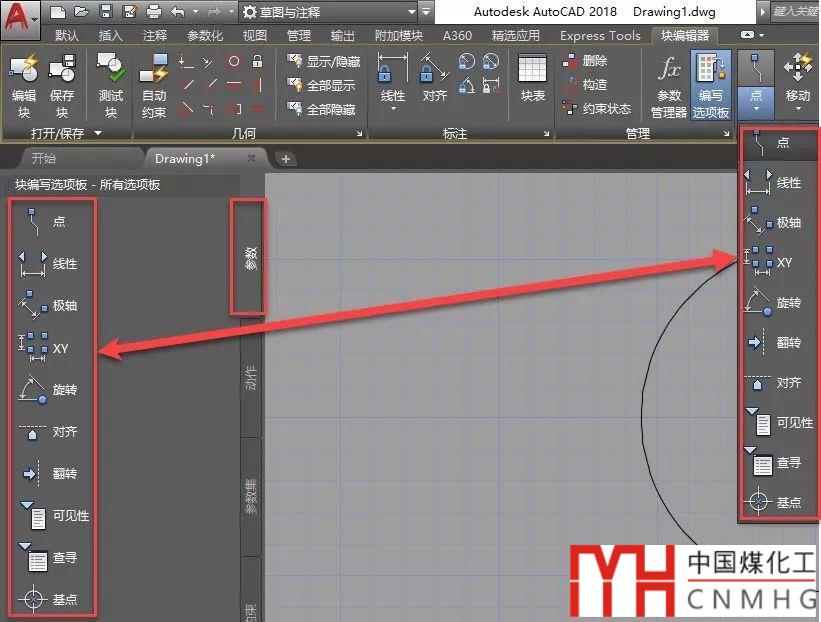Switch to the 参数化 ribbon tab
The width and height of the screenshot is (821, 622).
point(205,35)
